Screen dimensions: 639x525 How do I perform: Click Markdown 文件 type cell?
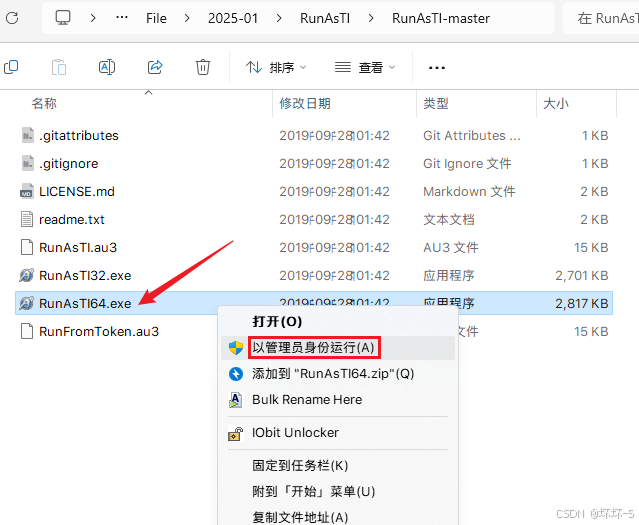[469, 192]
